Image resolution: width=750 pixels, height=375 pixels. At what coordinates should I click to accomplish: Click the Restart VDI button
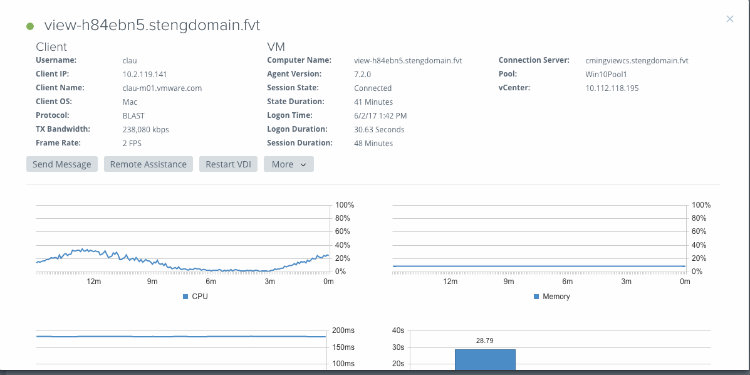pos(228,164)
